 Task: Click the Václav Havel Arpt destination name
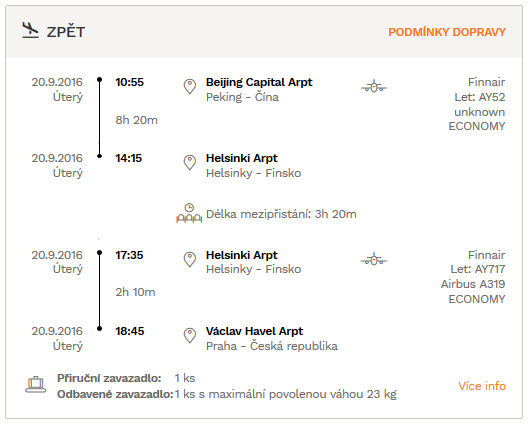click(x=254, y=331)
